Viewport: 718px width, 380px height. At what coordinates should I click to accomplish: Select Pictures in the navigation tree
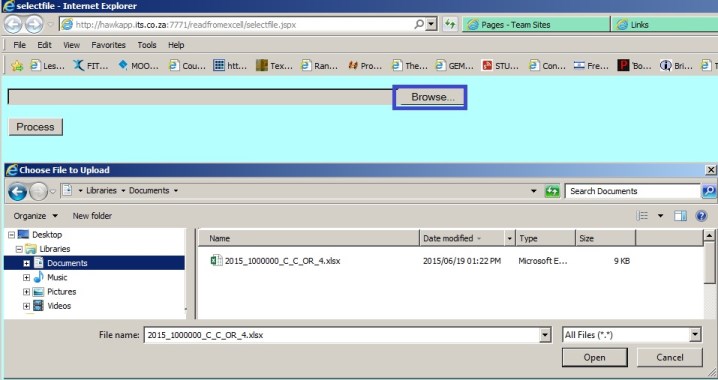[x=61, y=292]
